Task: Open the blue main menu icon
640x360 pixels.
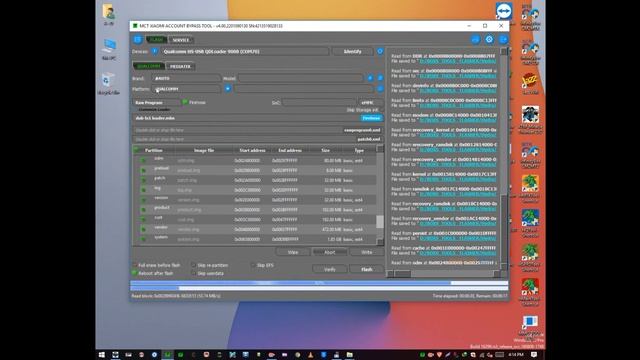Action: pyautogui.click(x=138, y=40)
